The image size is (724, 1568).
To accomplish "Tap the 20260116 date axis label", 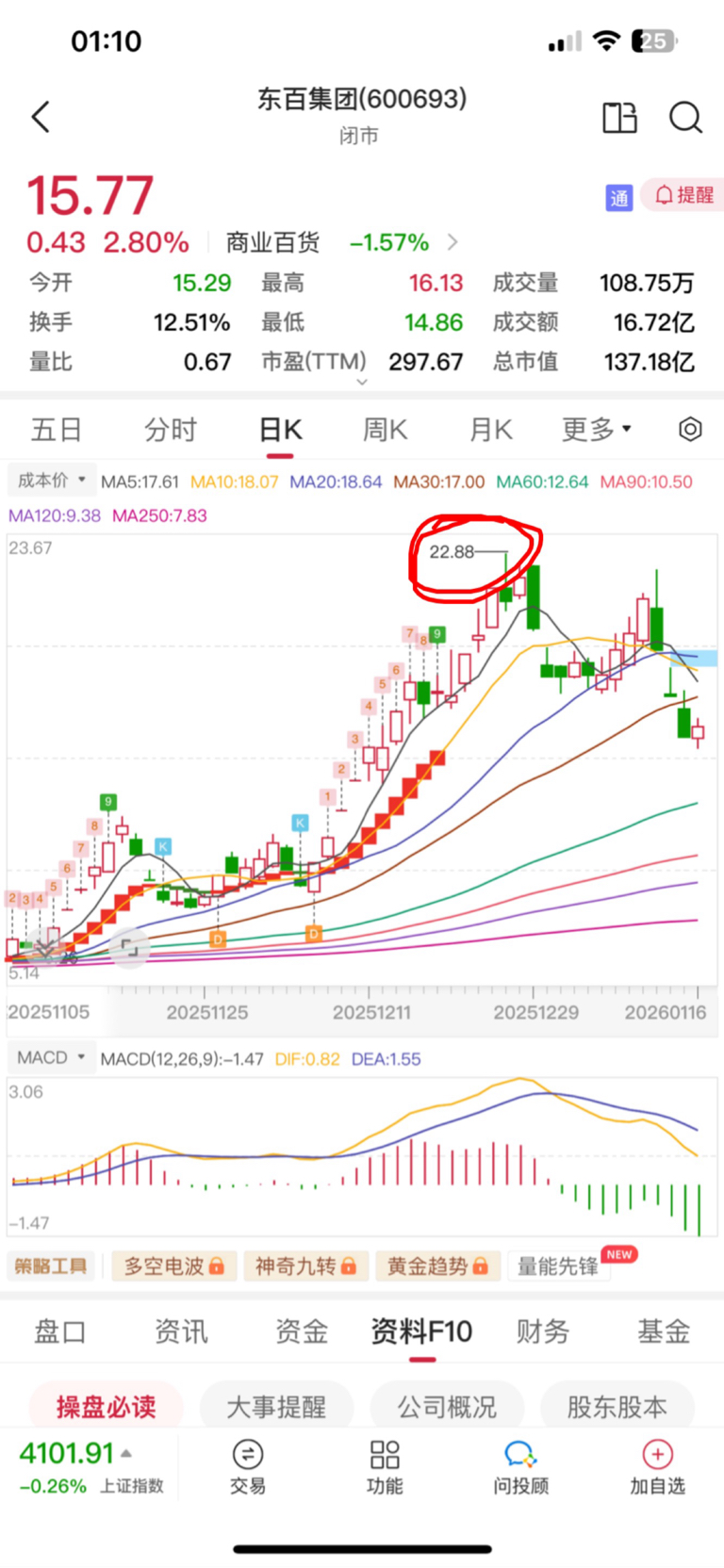I will click(x=665, y=1012).
